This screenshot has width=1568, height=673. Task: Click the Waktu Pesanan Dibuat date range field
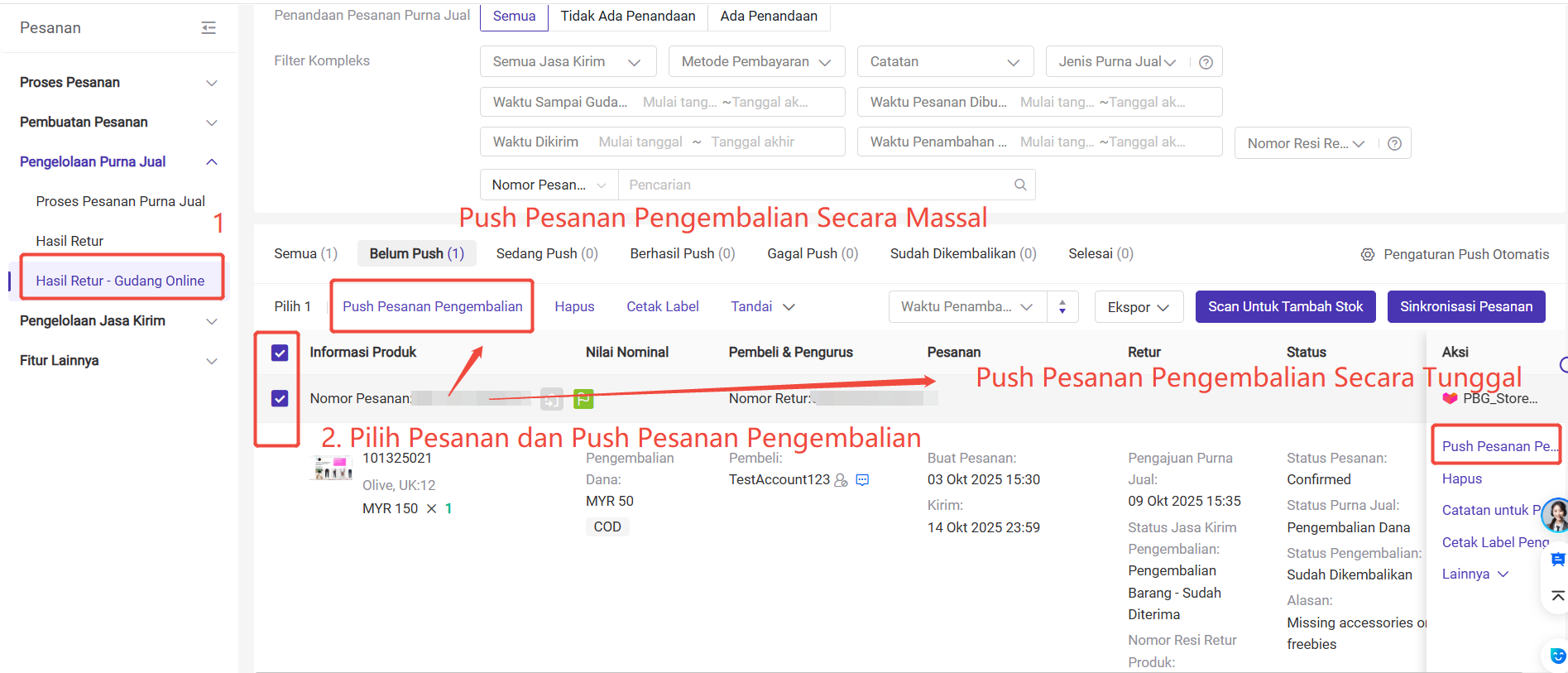point(1040,102)
